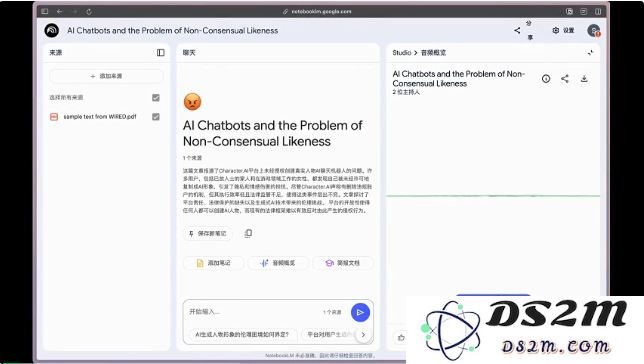Image resolution: width=644 pixels, height=364 pixels.
Task: Download the audio overview
Action: 584,78
